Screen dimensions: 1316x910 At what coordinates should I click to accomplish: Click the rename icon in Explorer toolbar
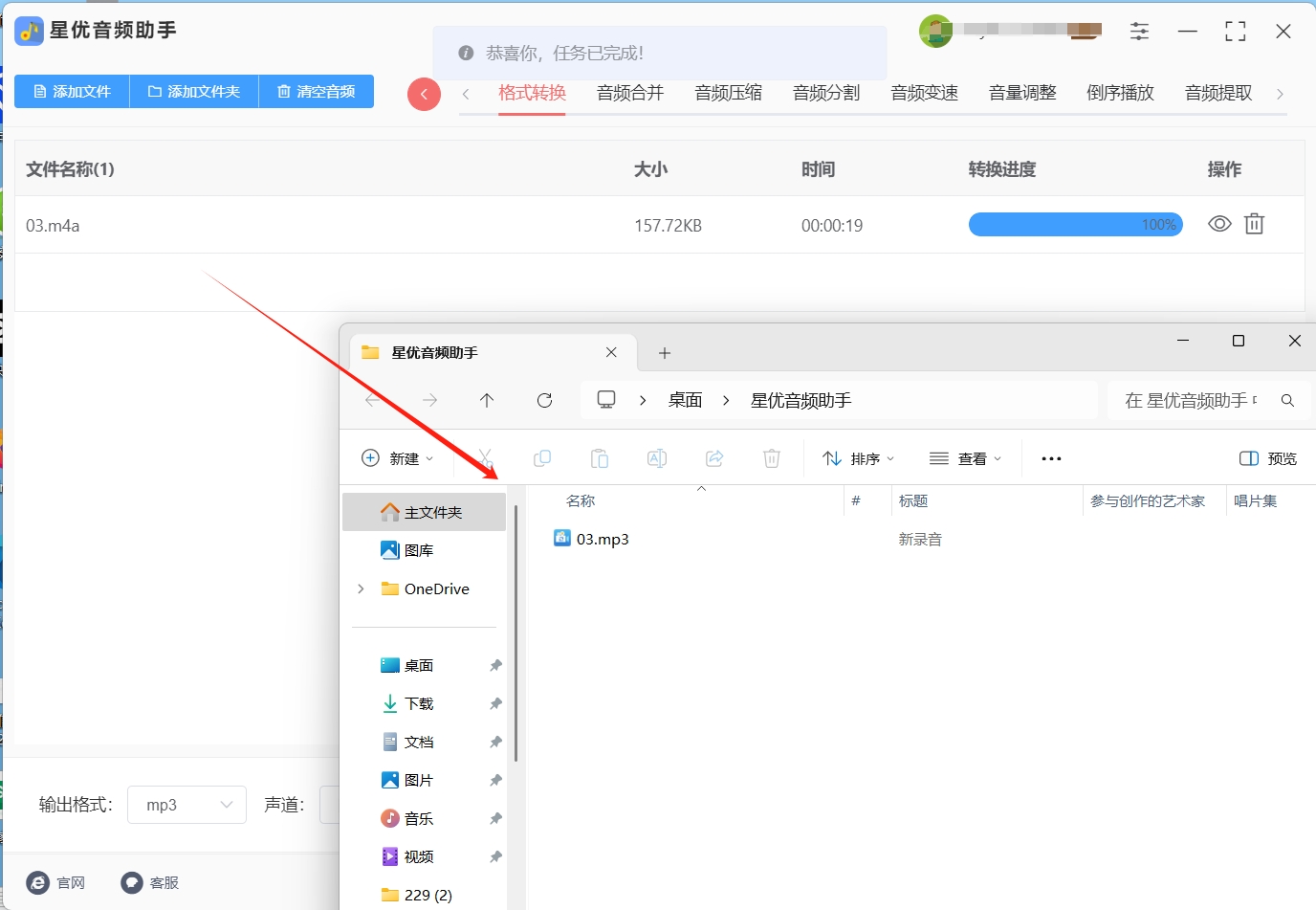point(657,458)
